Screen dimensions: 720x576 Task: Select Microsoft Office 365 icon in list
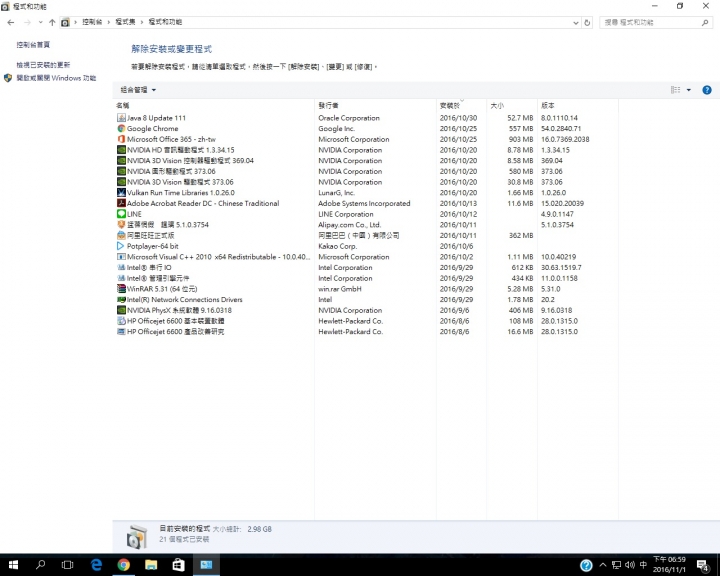coord(121,139)
